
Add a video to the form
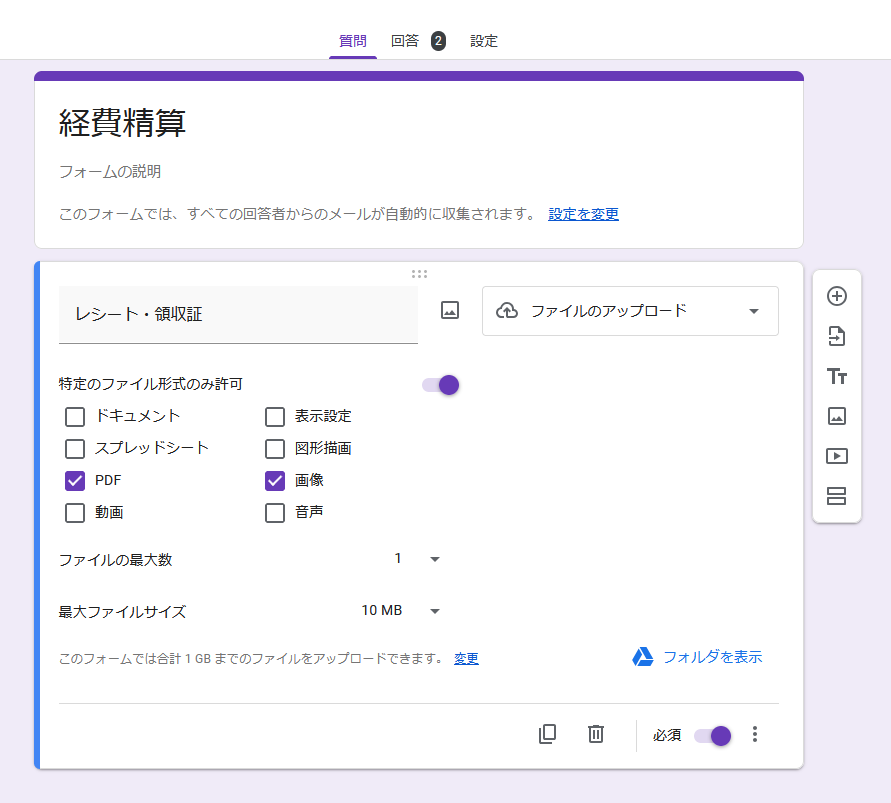(837, 456)
